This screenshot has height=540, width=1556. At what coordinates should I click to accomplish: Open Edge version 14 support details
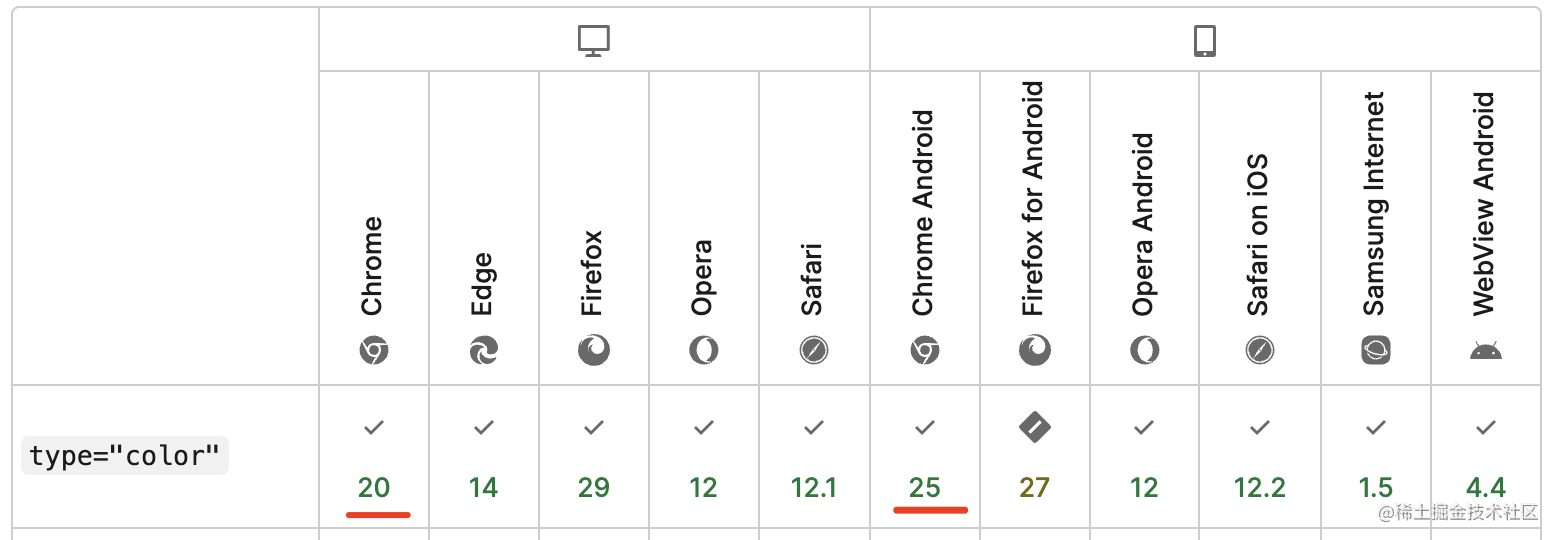click(484, 487)
